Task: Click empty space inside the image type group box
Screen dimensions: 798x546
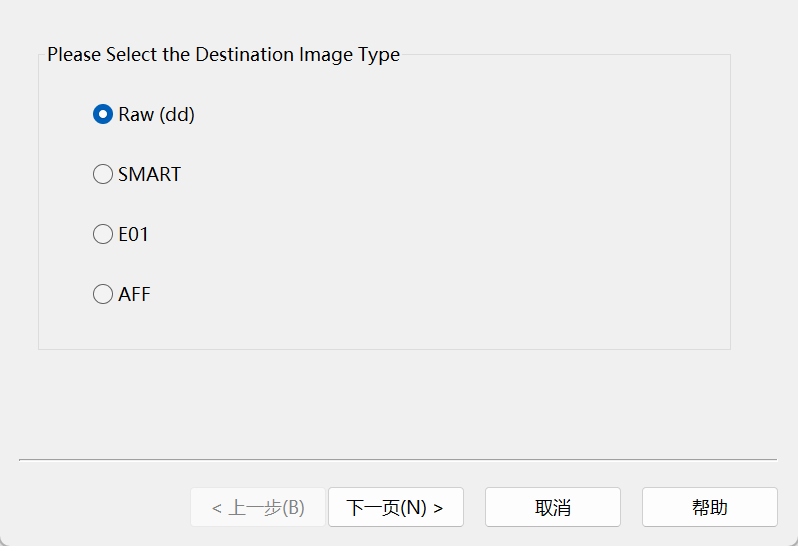Action: pyautogui.click(x=458, y=204)
